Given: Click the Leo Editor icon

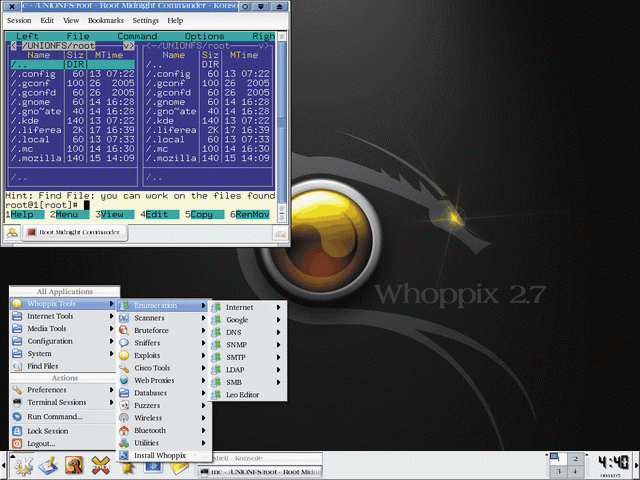Looking at the screenshot, I should pyautogui.click(x=216, y=395).
